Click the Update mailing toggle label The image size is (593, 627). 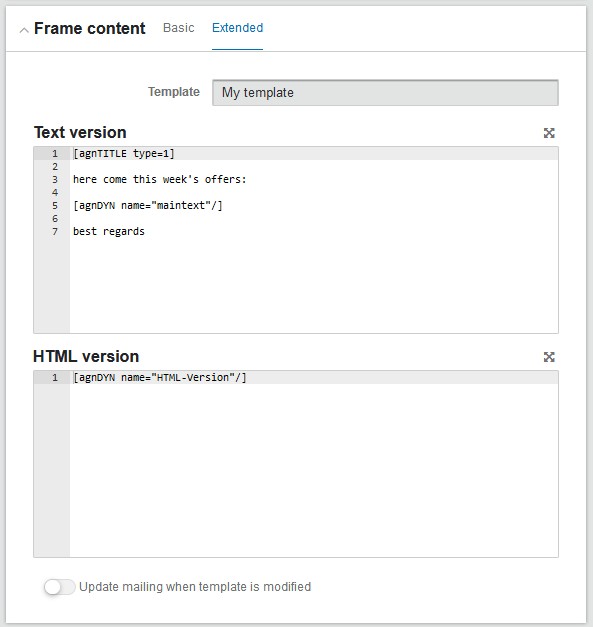click(195, 587)
